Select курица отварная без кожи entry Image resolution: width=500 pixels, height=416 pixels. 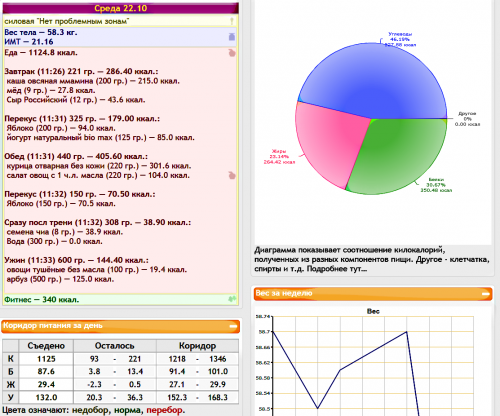click(99, 166)
